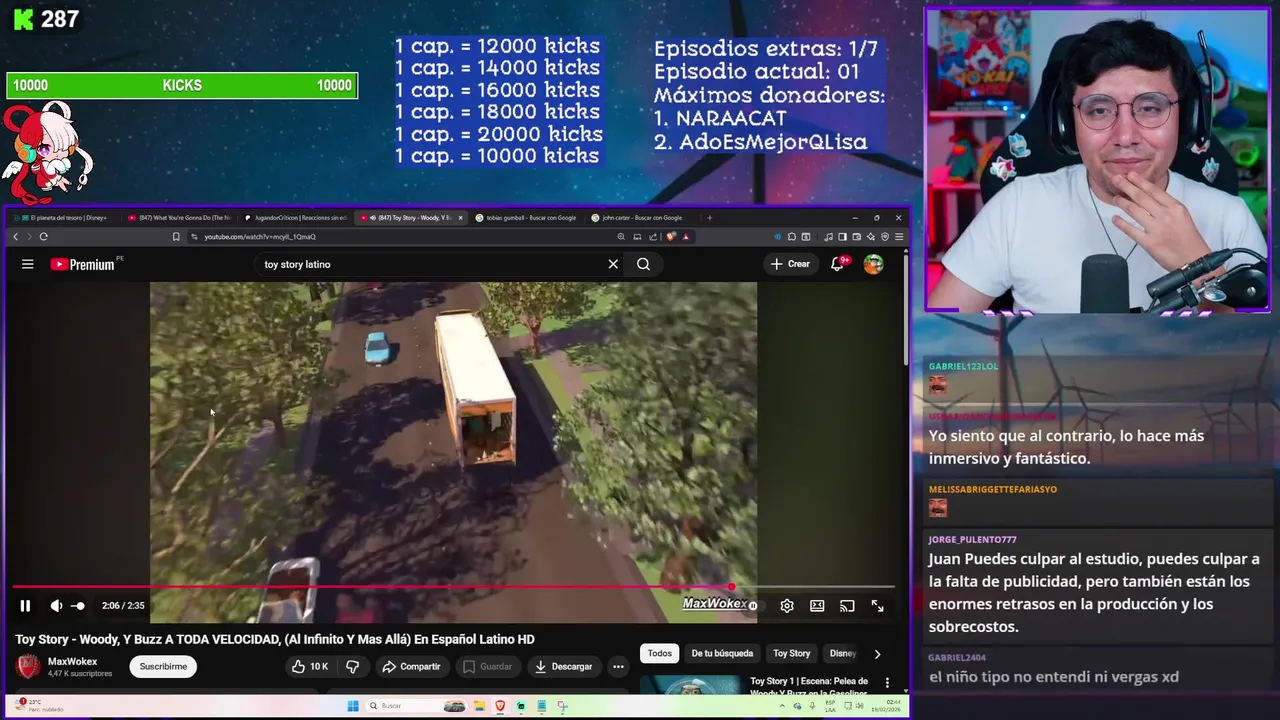Viewport: 1280px width, 720px height.
Task: Open the YouTube account avatar menu
Action: 873,264
